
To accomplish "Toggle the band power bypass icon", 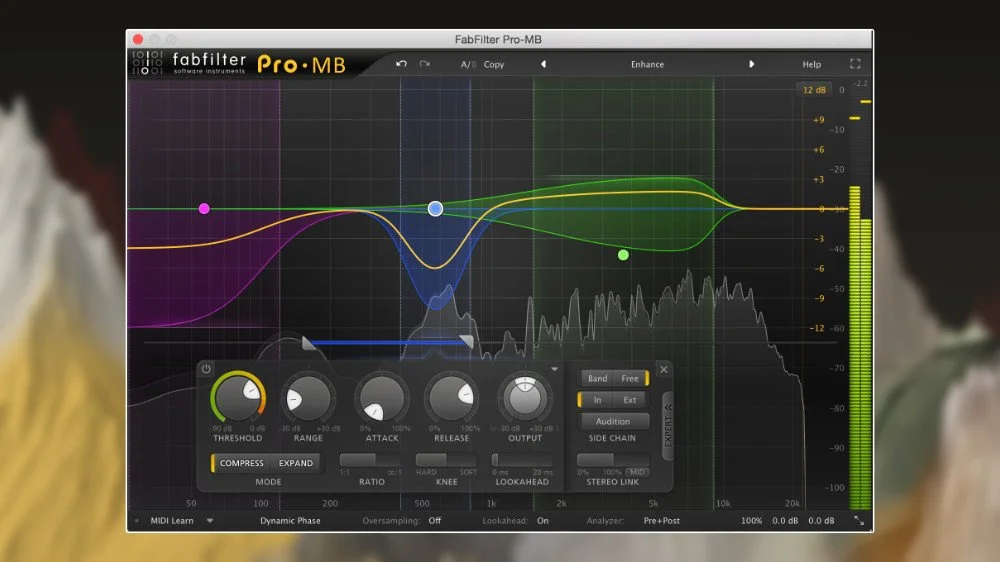I will coord(206,369).
